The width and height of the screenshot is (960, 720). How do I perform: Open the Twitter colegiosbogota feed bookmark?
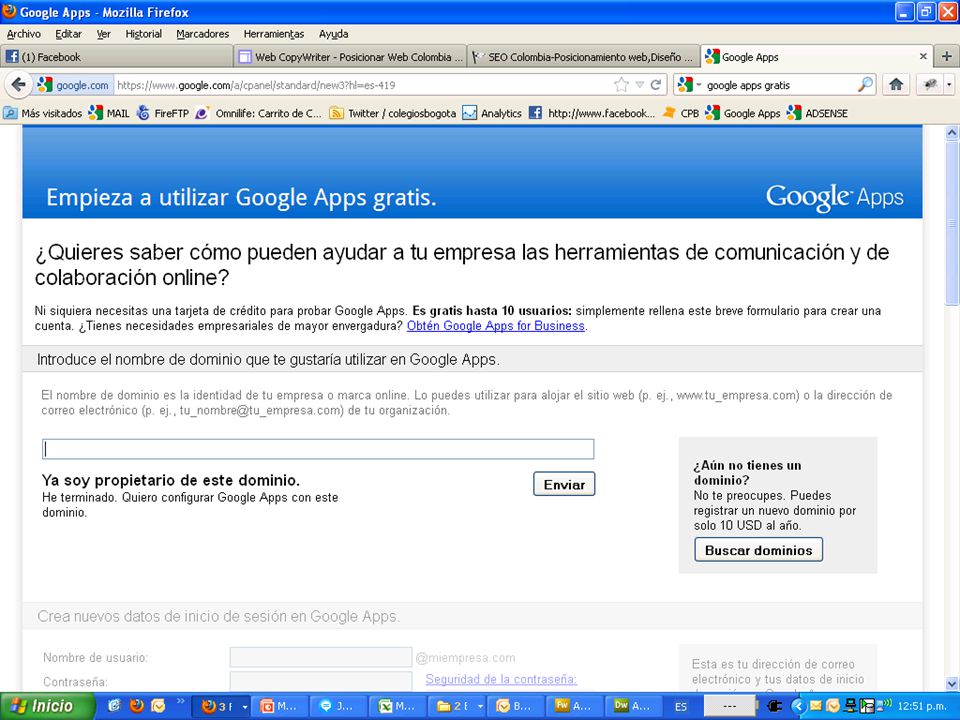click(x=392, y=113)
